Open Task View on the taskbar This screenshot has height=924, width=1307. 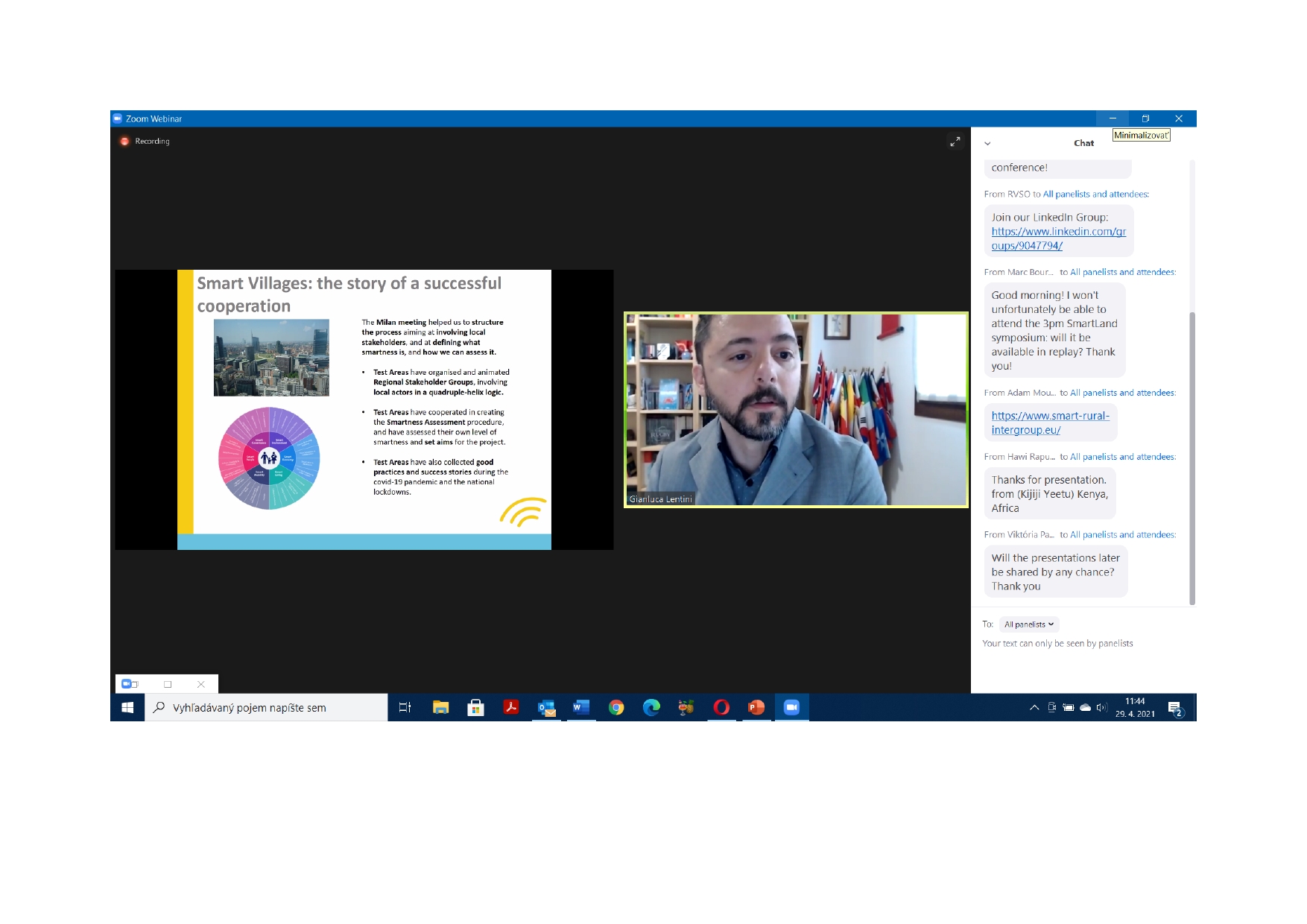tap(405, 707)
